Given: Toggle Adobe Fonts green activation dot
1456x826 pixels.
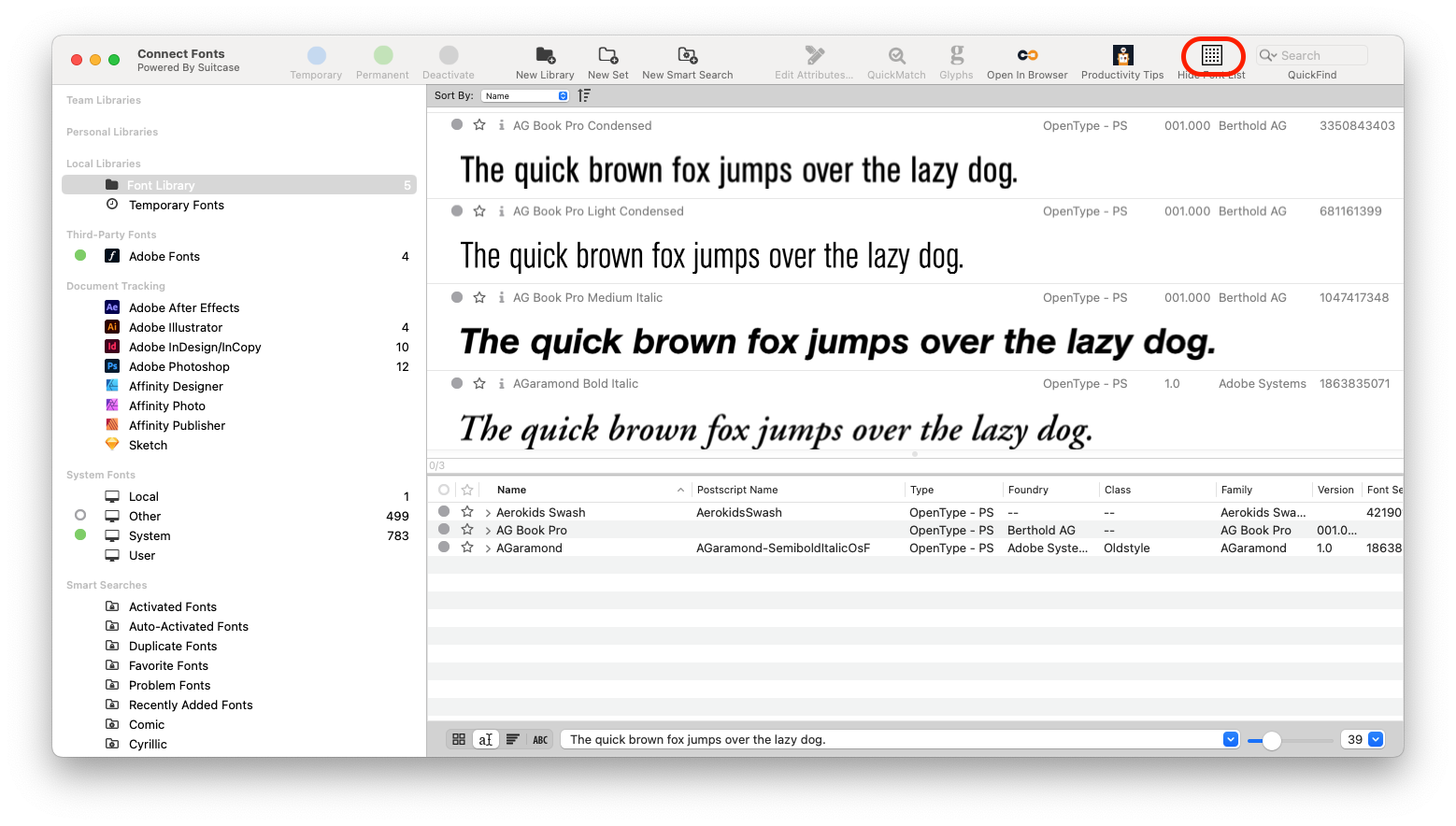Looking at the screenshot, I should (80, 255).
